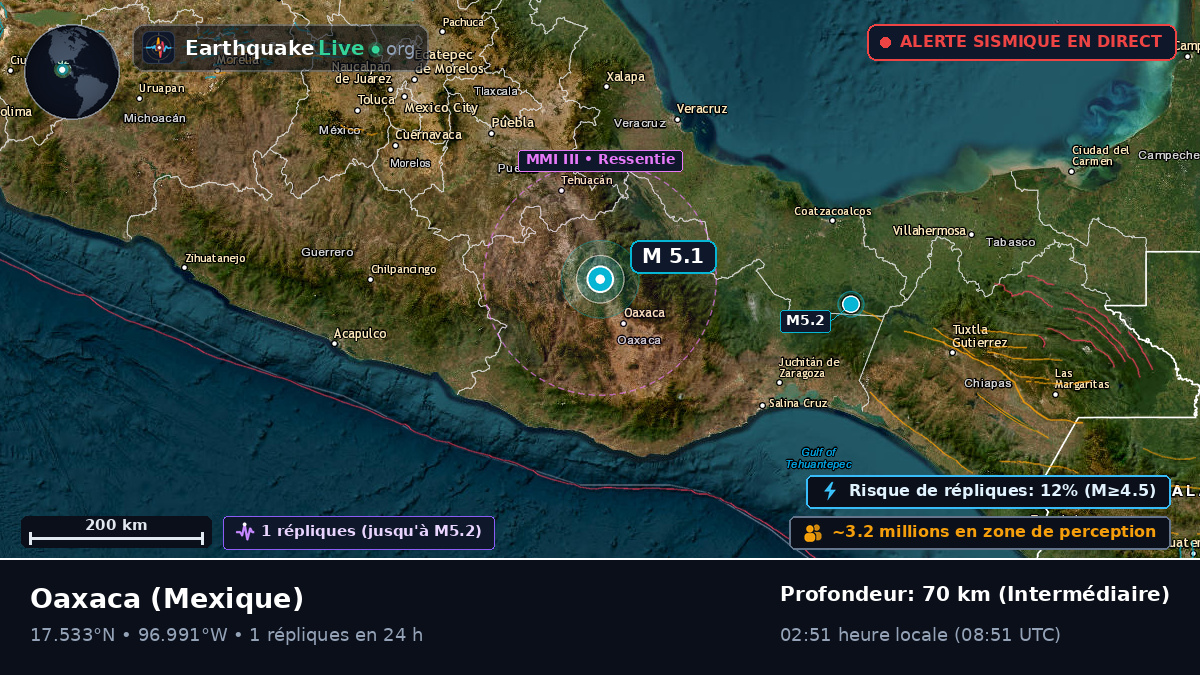Viewport: 1200px width, 675px height.
Task: Click the 02:51 heure locale time text
Action: 920,635
